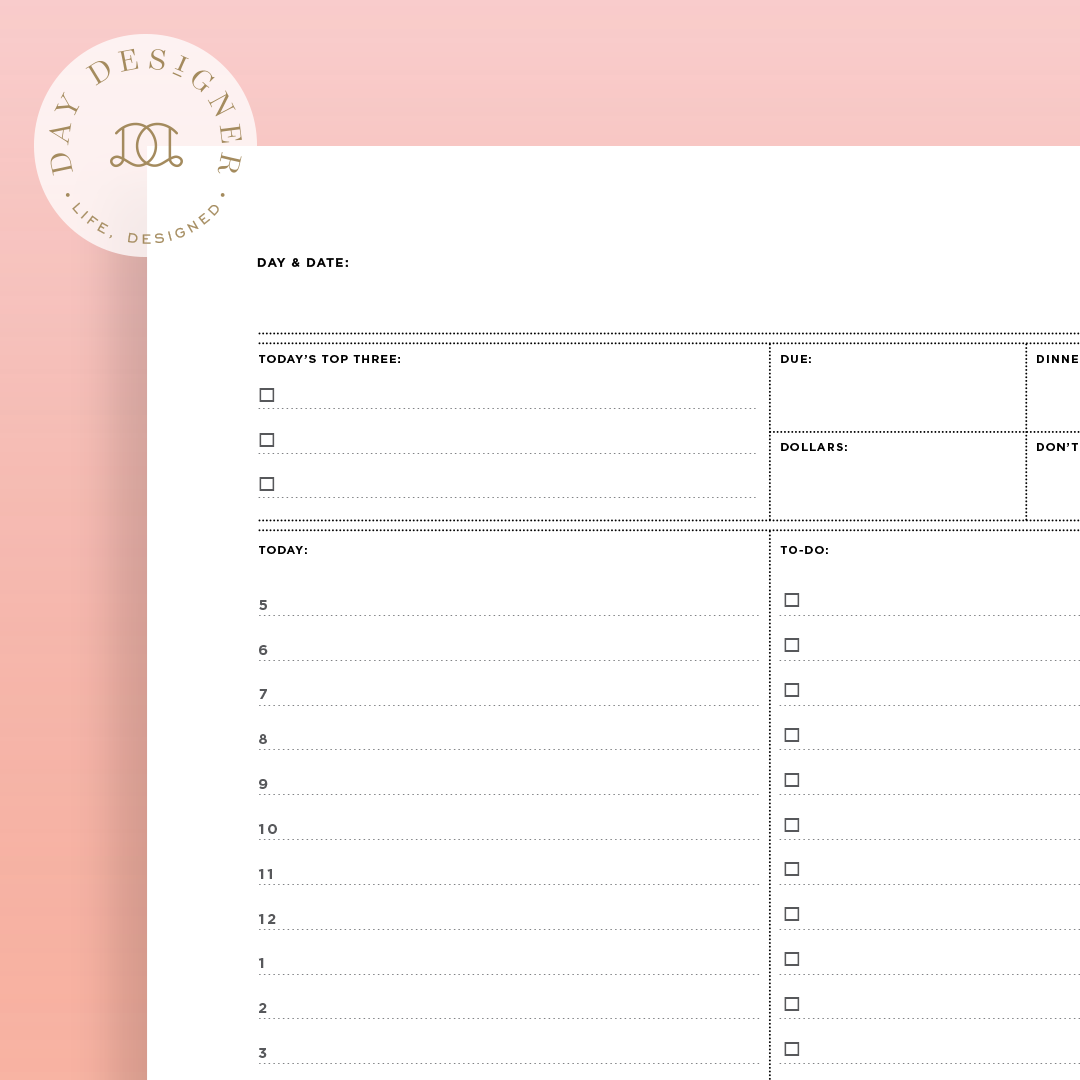This screenshot has height=1080, width=1080.
Task: Check the topmost To-Do checkbox
Action: coord(792,600)
